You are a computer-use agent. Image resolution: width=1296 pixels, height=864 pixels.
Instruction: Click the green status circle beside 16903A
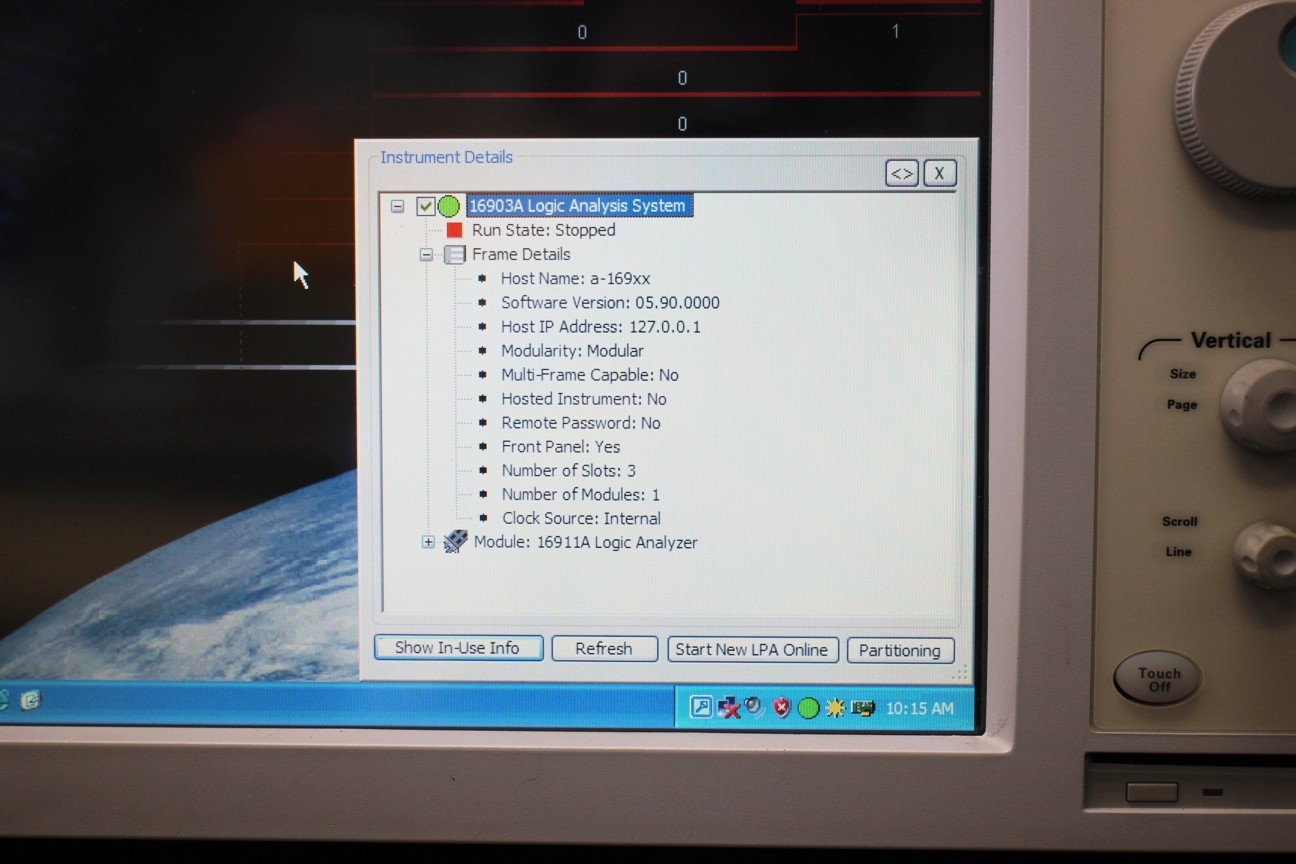pos(448,206)
